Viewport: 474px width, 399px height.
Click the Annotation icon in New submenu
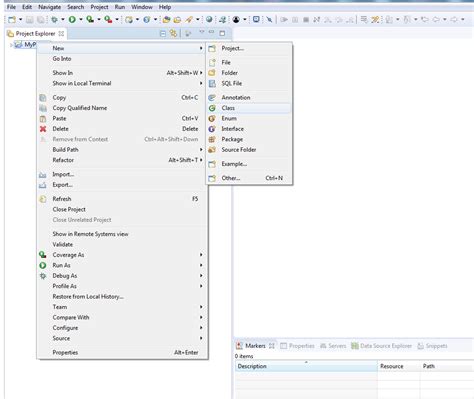point(212,98)
